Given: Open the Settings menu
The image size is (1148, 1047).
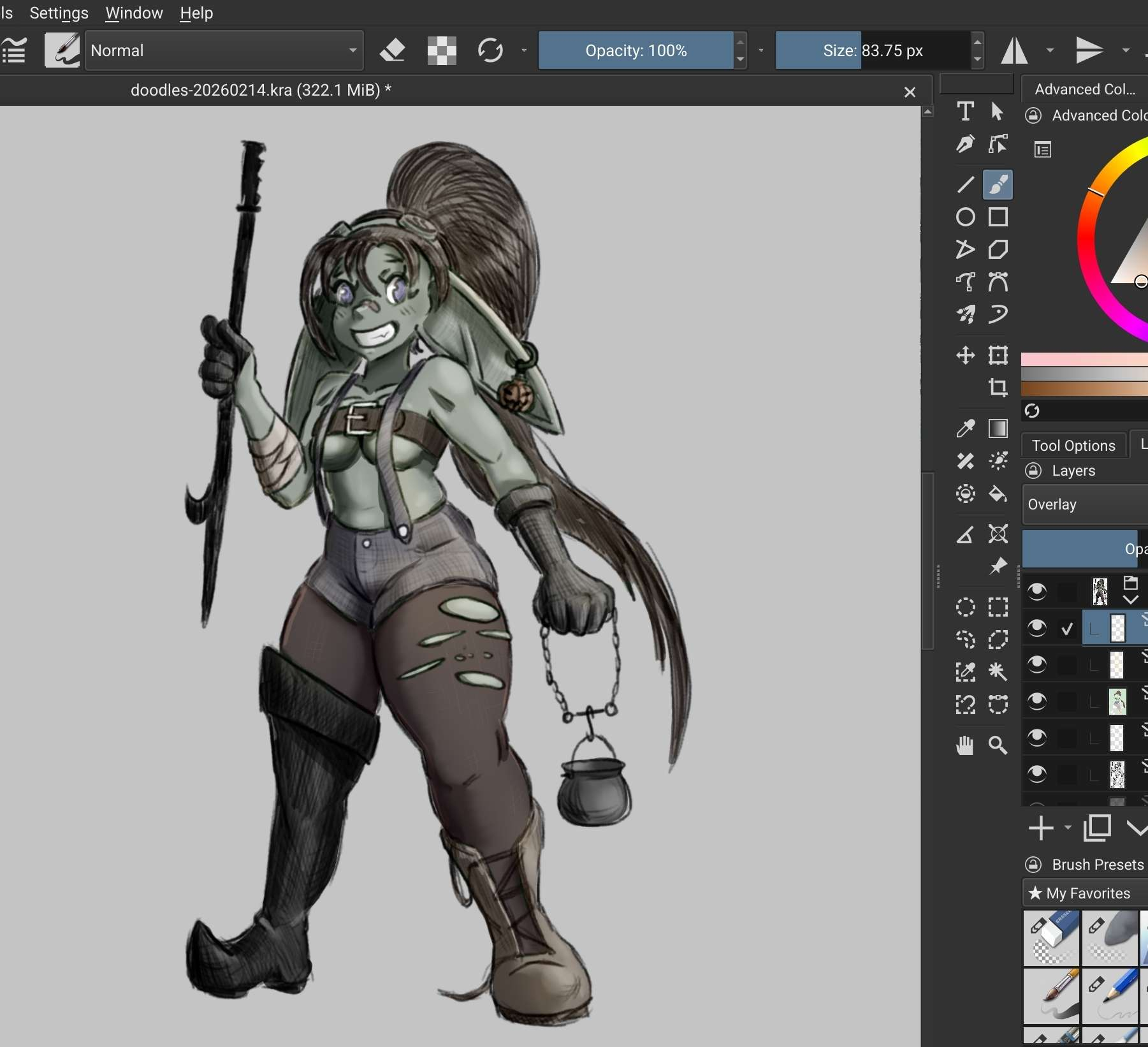Looking at the screenshot, I should [x=59, y=13].
